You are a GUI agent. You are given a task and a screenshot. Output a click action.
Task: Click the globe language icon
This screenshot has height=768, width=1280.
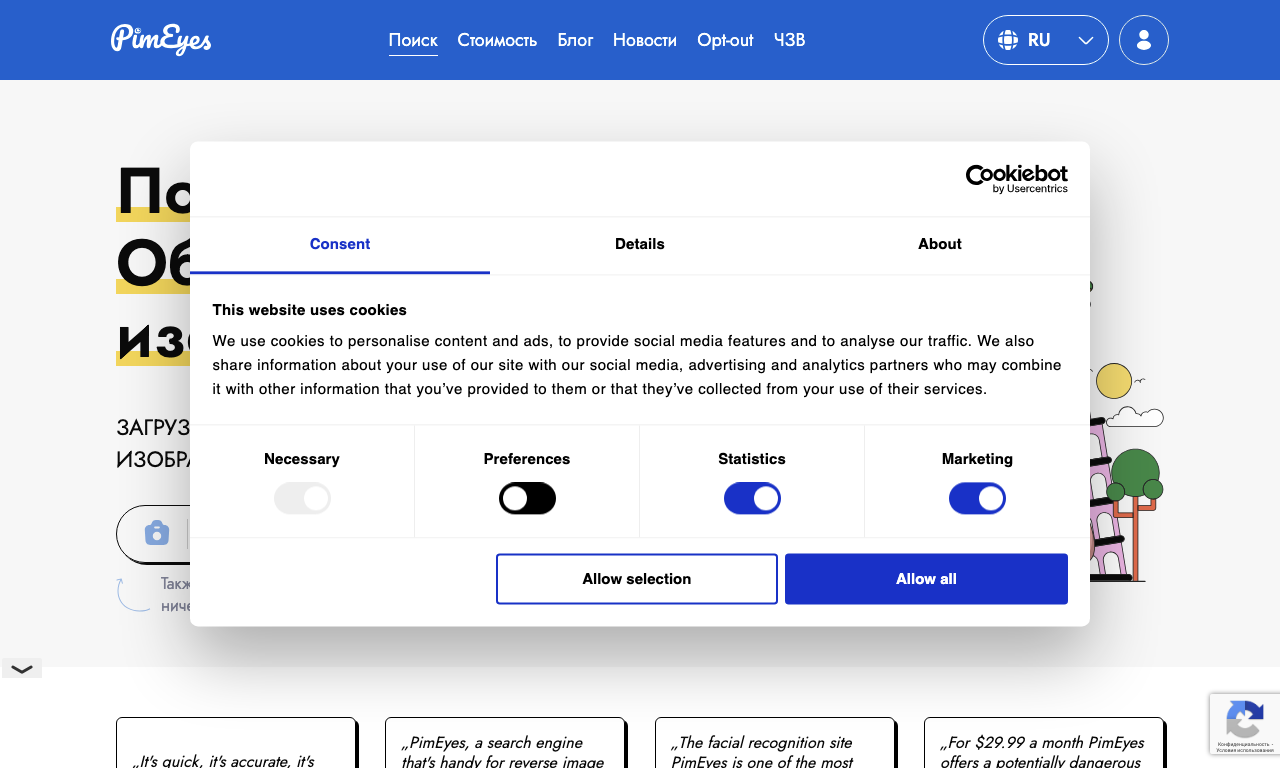(x=1008, y=40)
